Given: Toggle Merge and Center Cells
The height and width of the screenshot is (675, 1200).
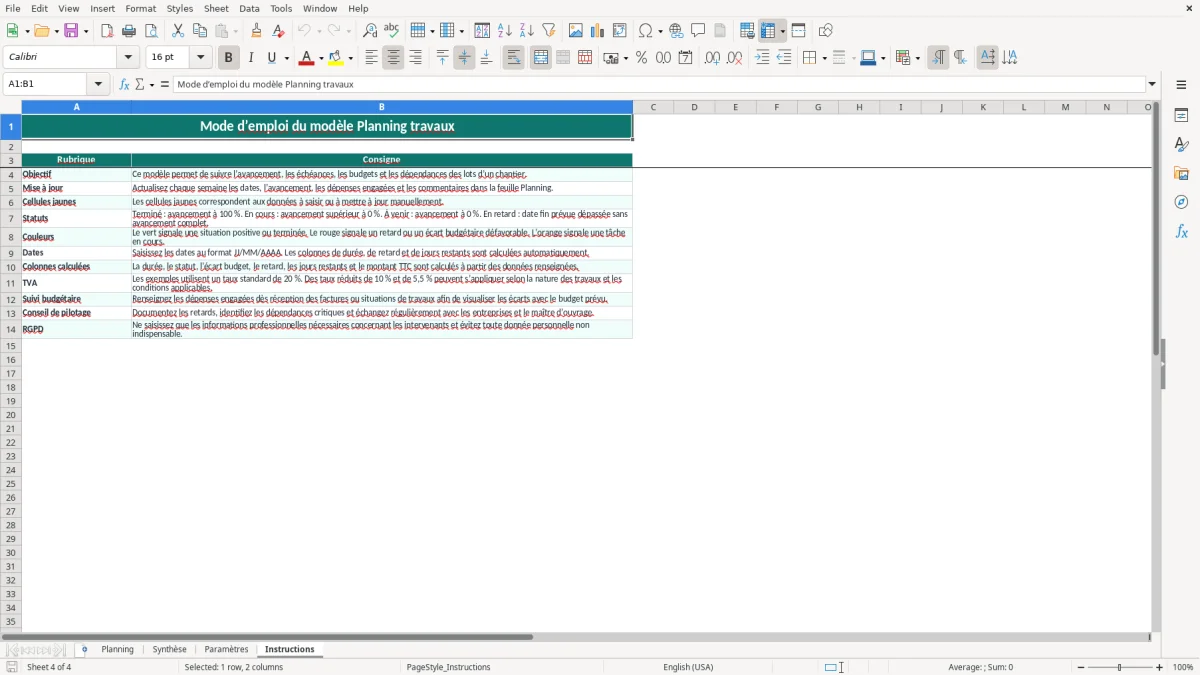Looking at the screenshot, I should tap(541, 58).
